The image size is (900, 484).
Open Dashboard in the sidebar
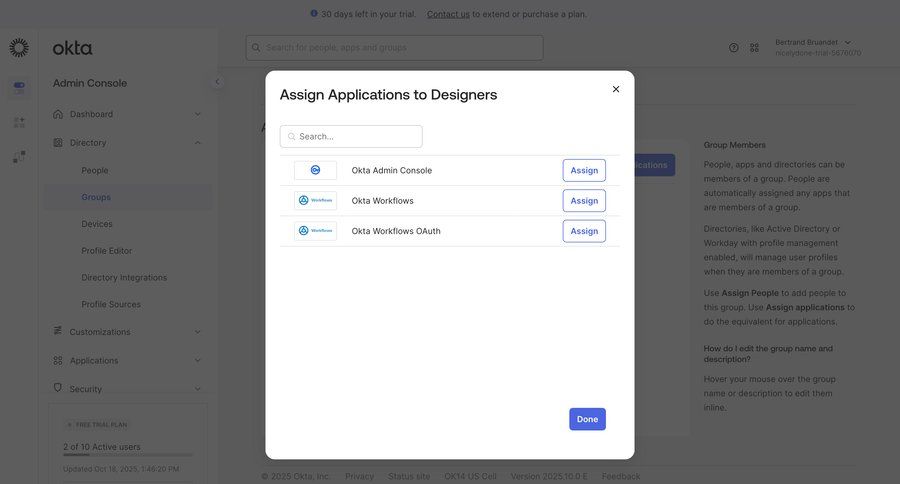click(x=91, y=114)
